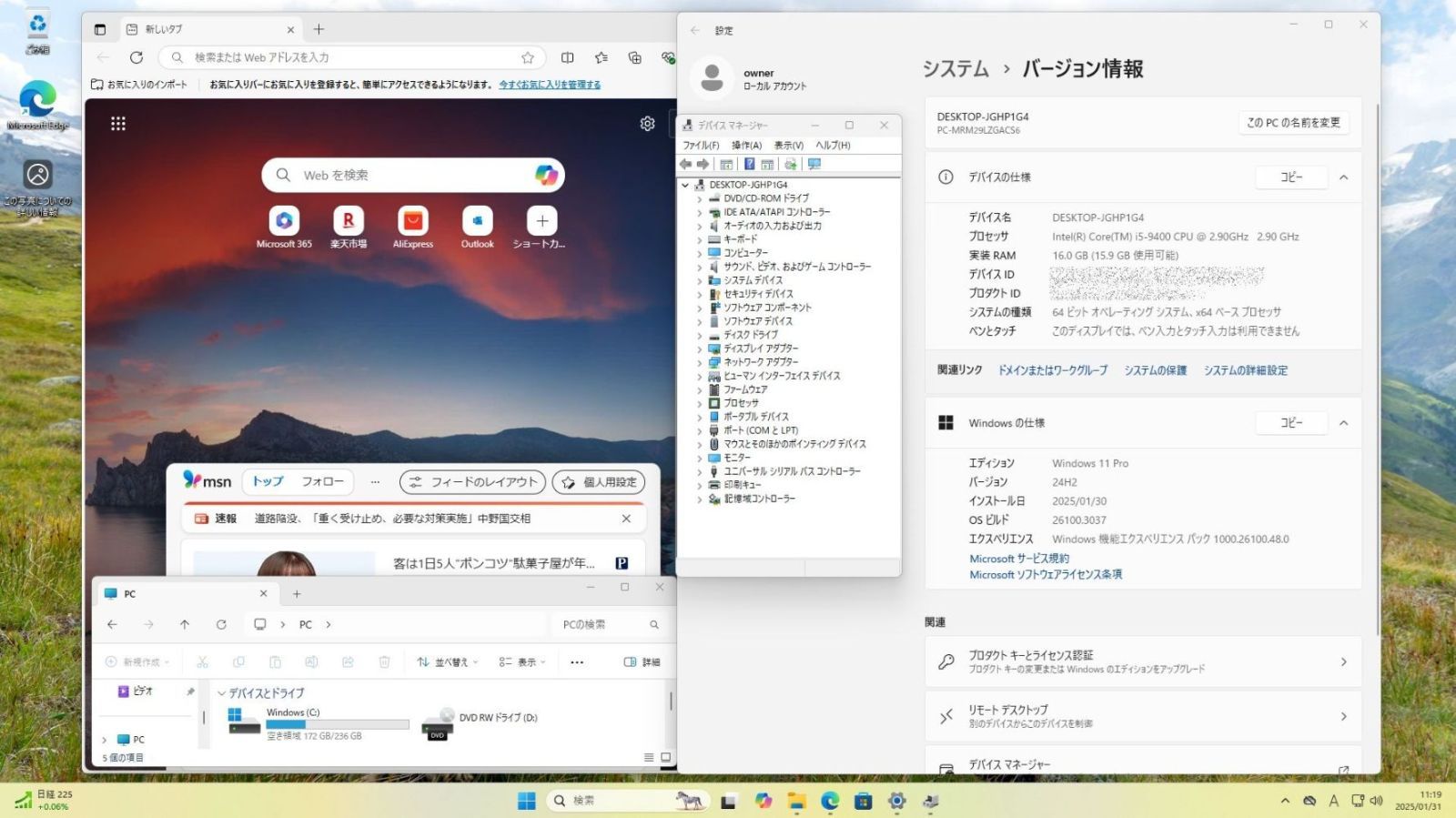Open the apps grid launcher in Edge
Viewport: 1456px width, 818px height.
118,124
